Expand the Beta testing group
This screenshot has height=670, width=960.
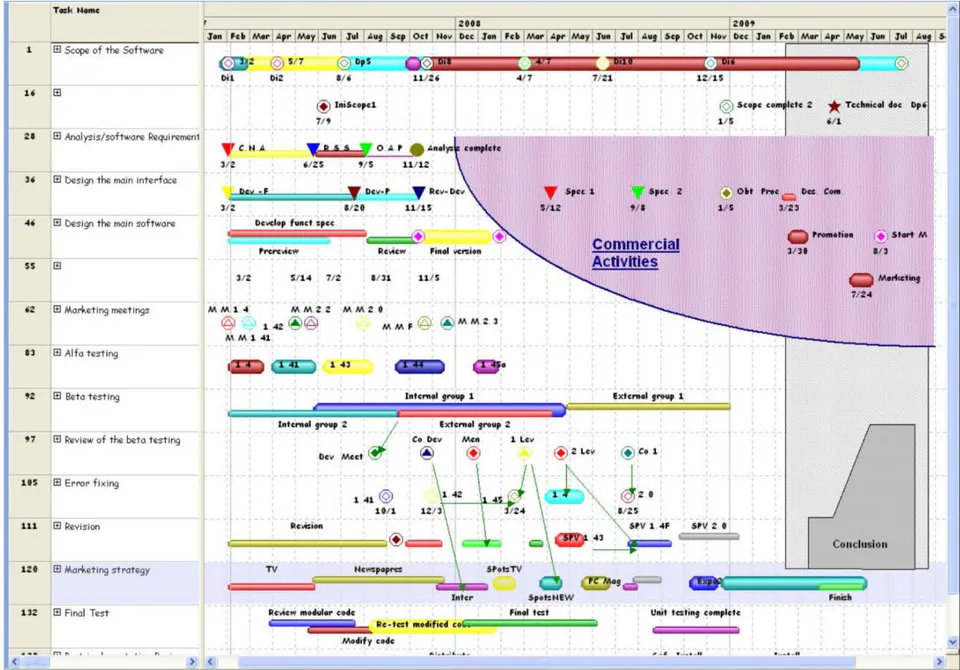click(x=57, y=396)
